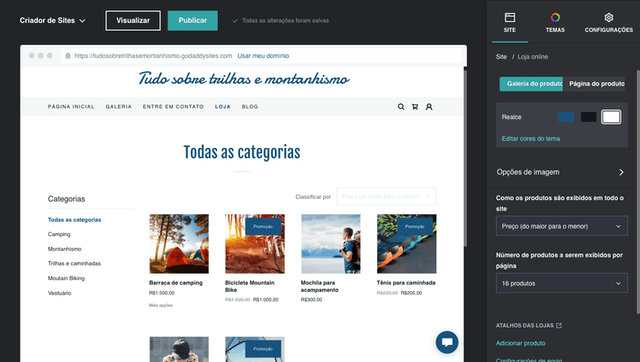Screen dimensions: 640x362
Task: Click the ATALHOS DAS LOJAS heading
Action: [525, 325]
